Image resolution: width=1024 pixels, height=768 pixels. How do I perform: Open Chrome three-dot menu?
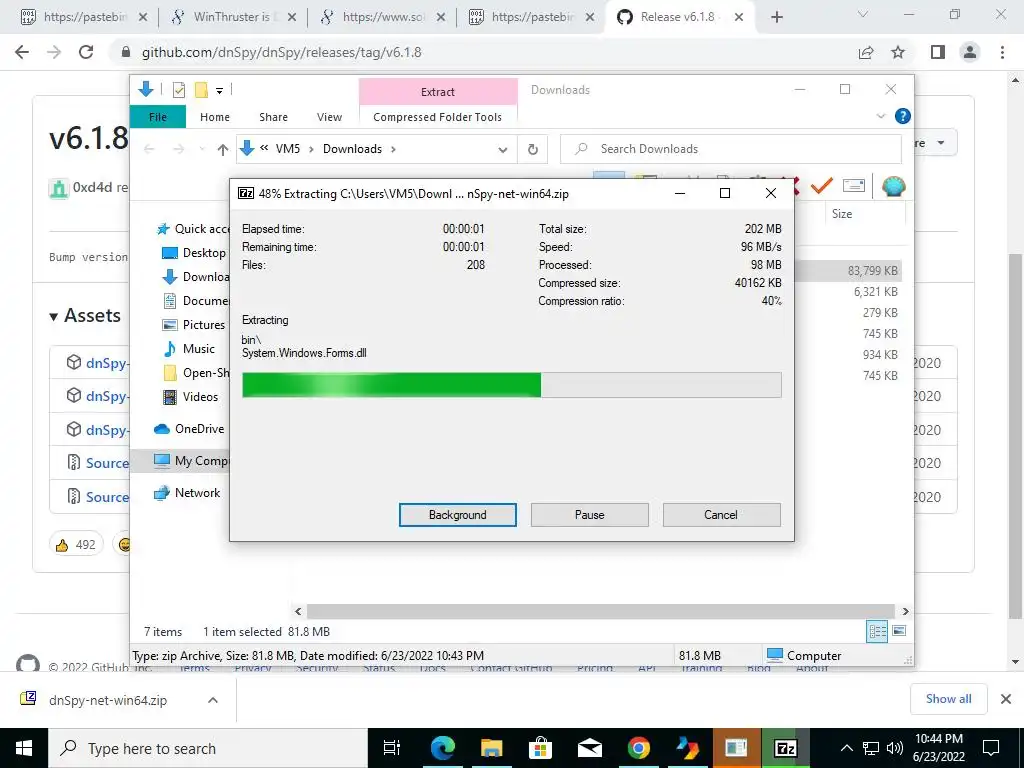pyautogui.click(x=1002, y=52)
